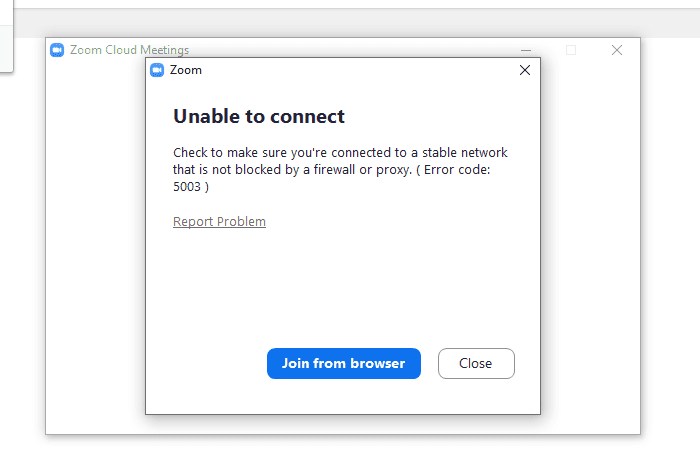Image resolution: width=700 pixels, height=455 pixels.
Task: Click the Zoom camera icon in the dialog title bar
Action: (x=157, y=70)
